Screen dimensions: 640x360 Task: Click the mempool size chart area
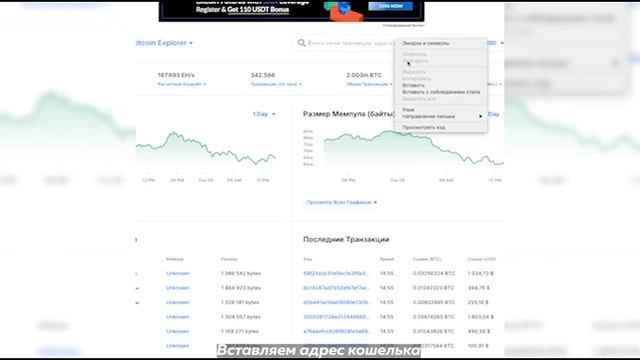pyautogui.click(x=413, y=148)
